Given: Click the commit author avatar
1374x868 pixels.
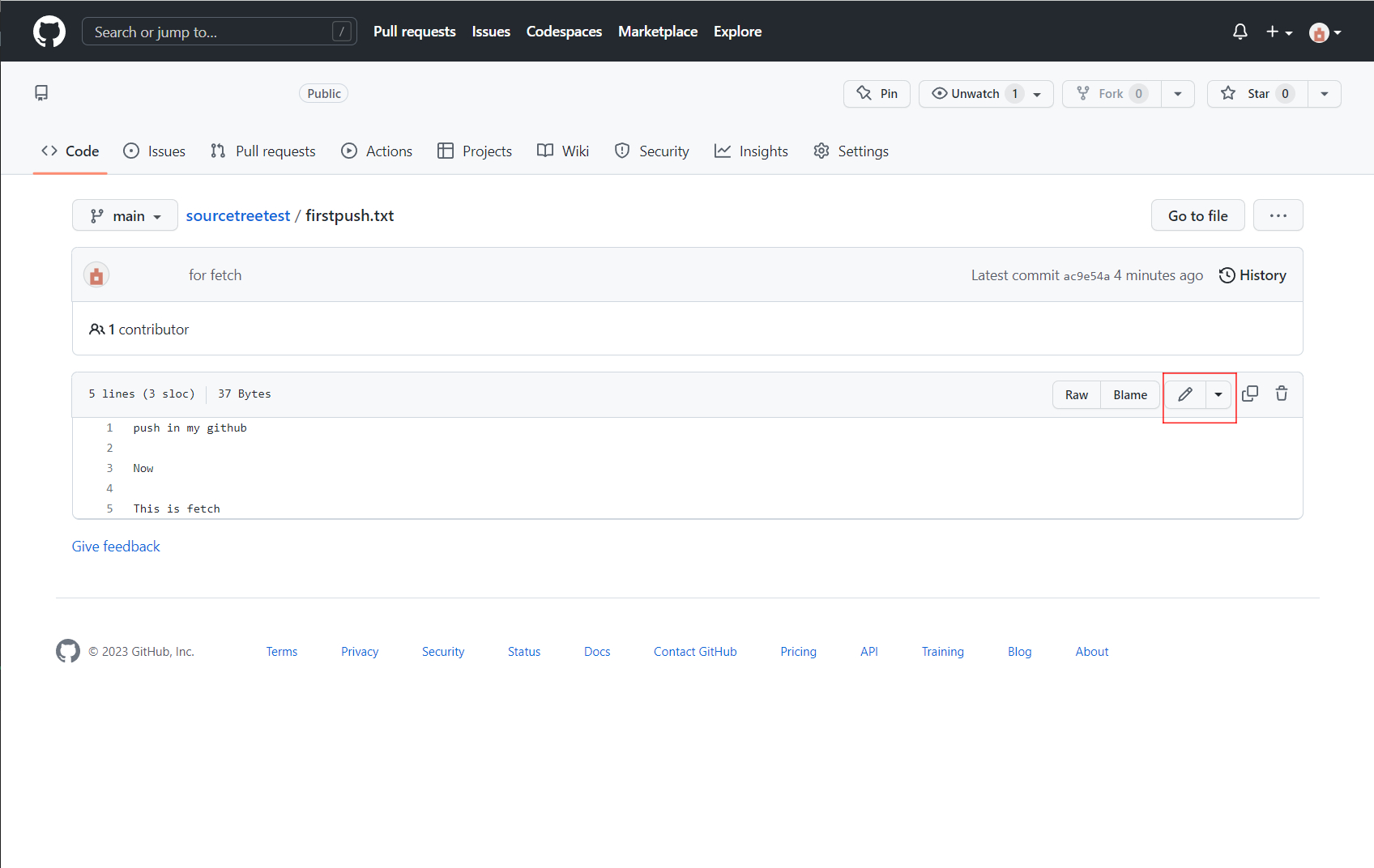Looking at the screenshot, I should (x=96, y=275).
